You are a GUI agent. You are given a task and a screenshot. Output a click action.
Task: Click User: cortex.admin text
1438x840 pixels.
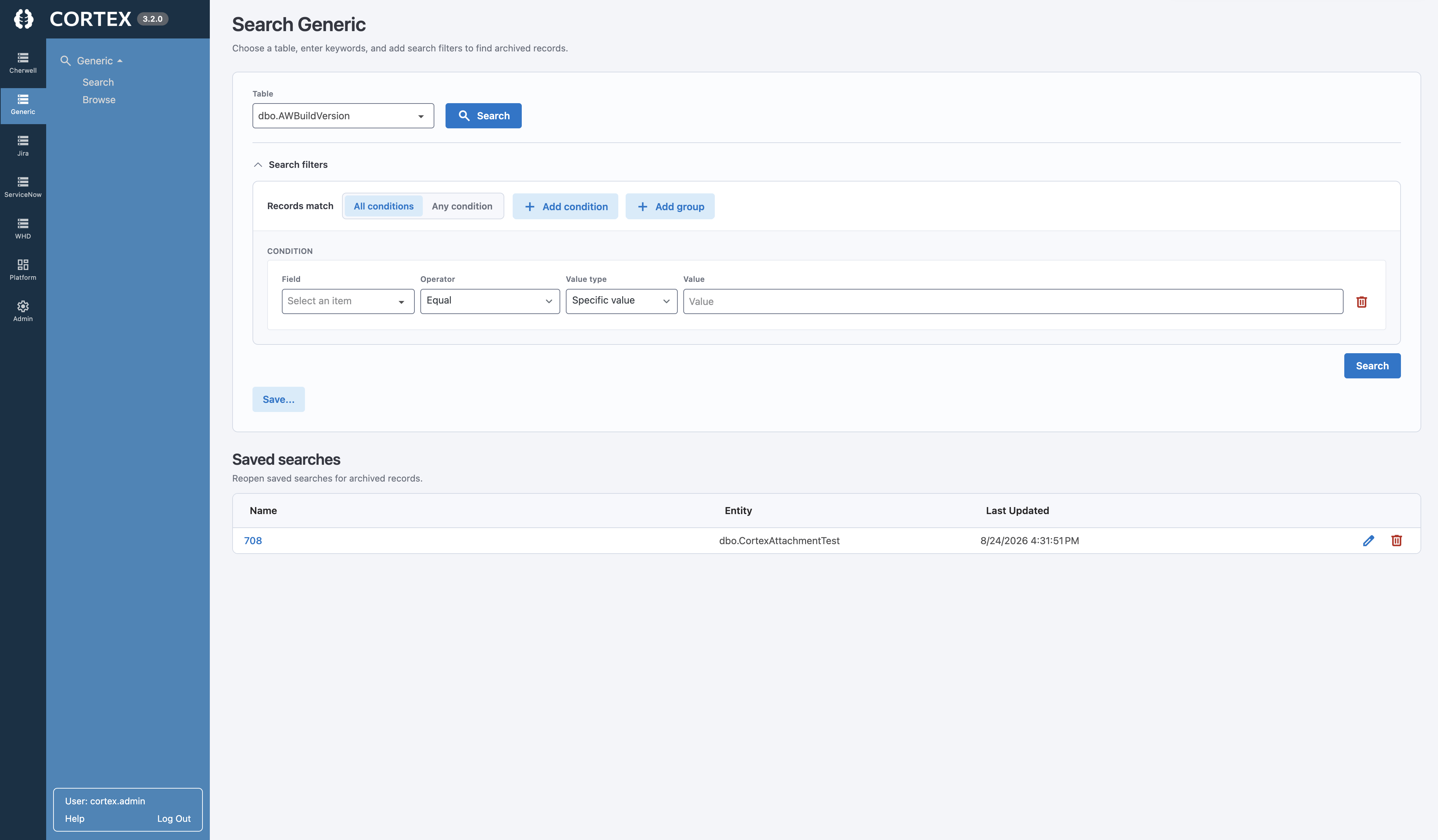click(x=105, y=801)
